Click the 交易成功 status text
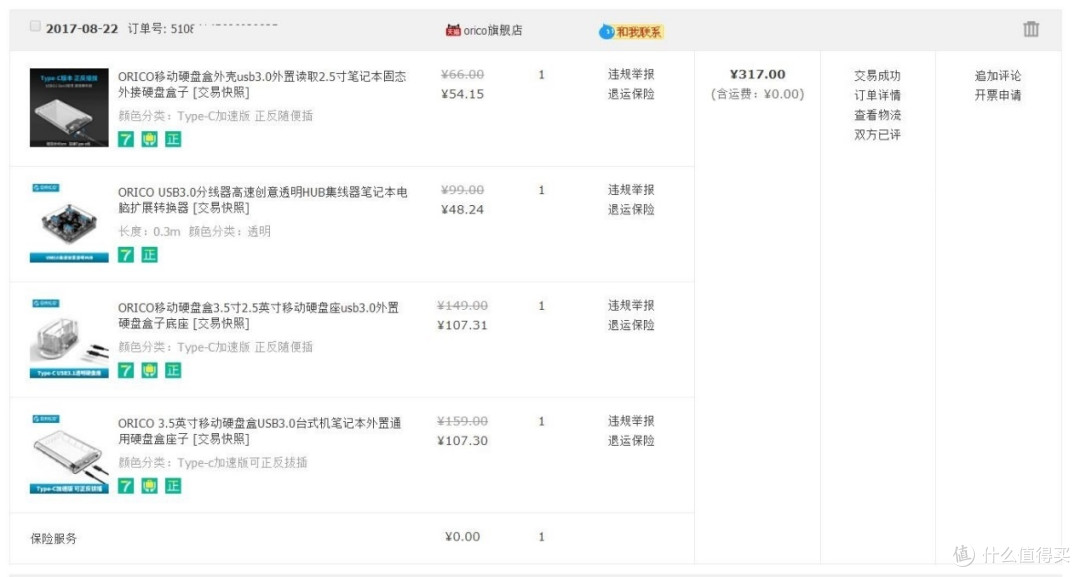This screenshot has width=1080, height=577. pos(878,76)
